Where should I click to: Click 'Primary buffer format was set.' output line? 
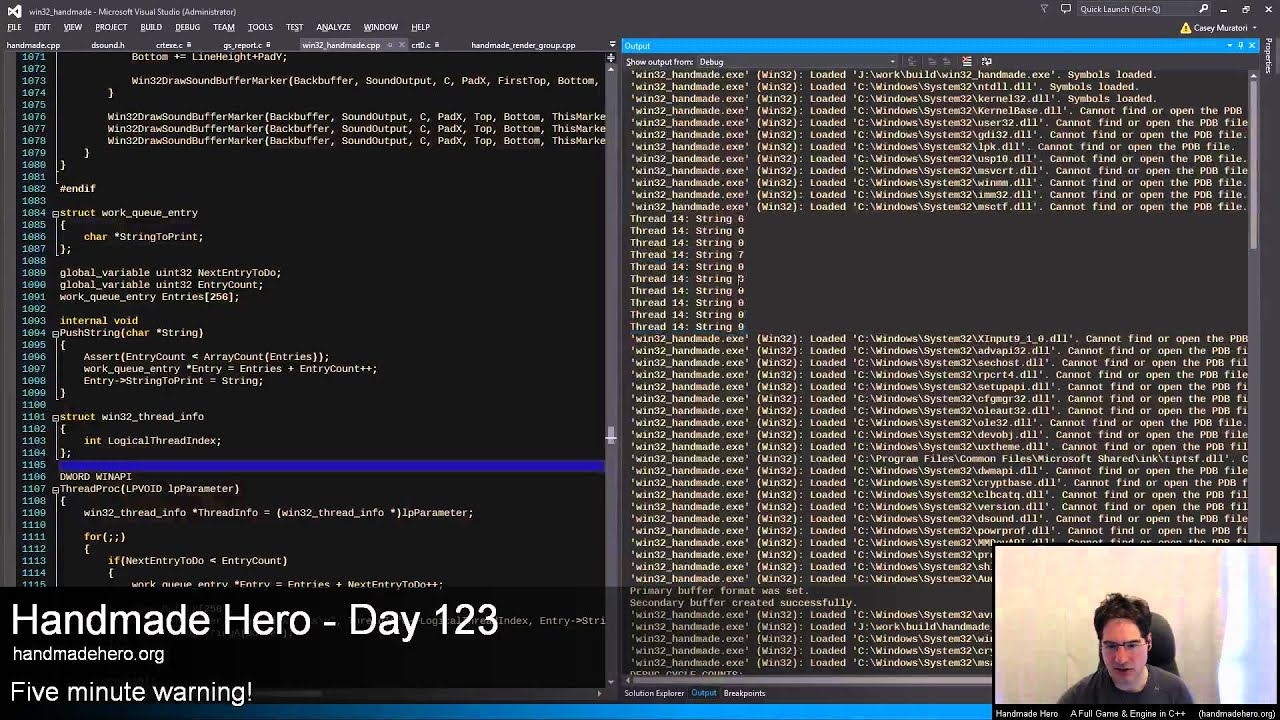[719, 591]
